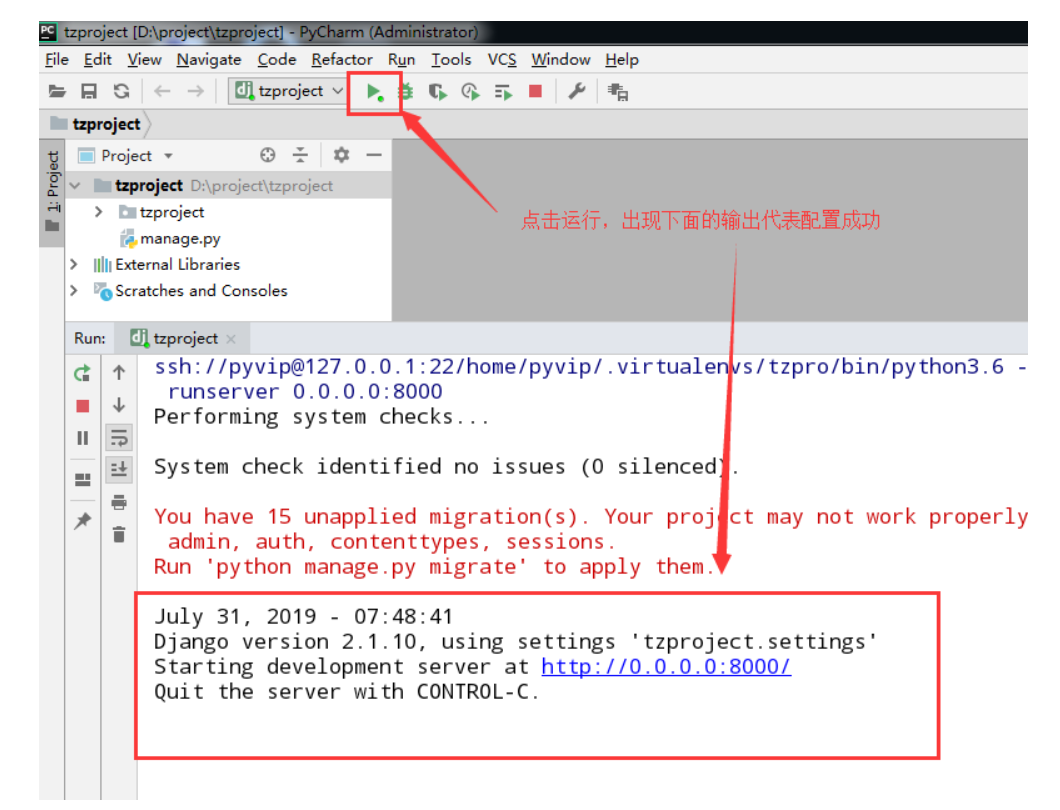Click the 'runserver 0.0.0.0:8000' console line

[x=305, y=391]
